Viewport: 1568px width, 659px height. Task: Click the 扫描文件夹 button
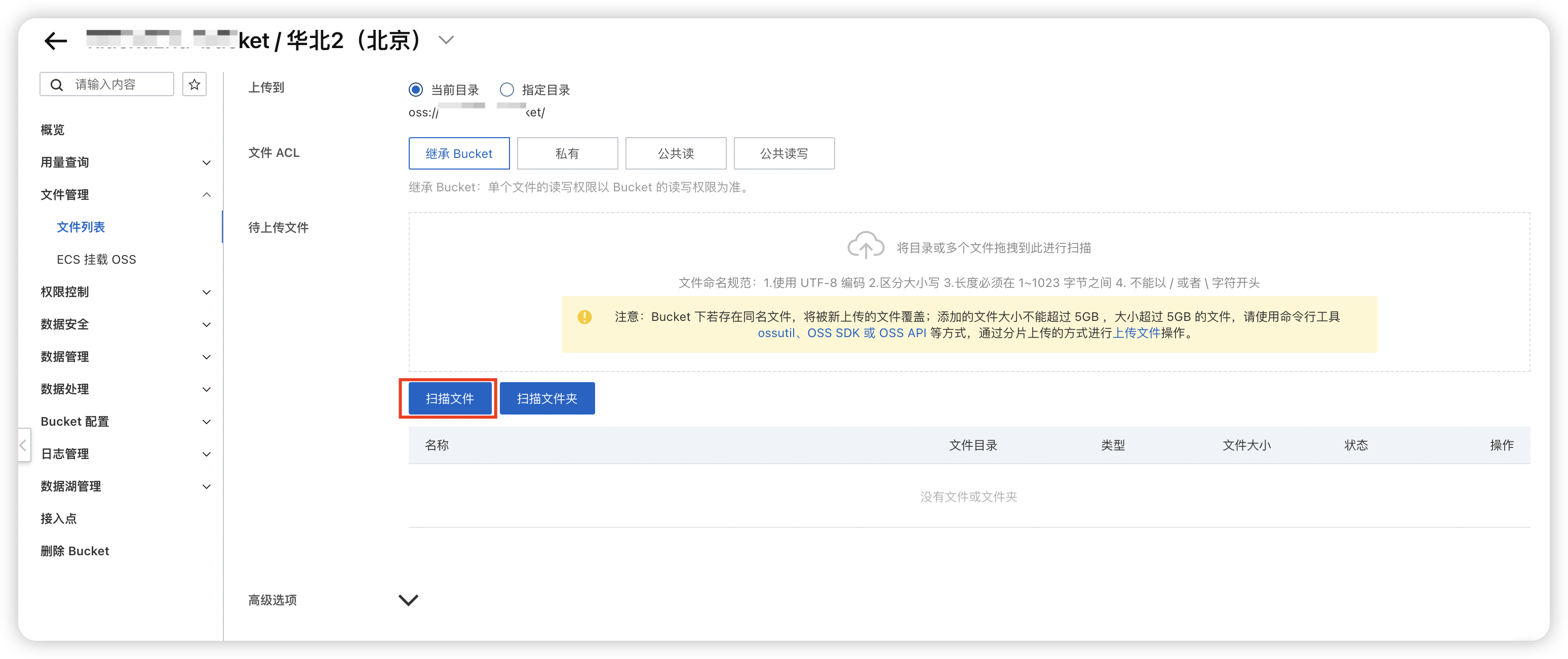[x=546, y=398]
